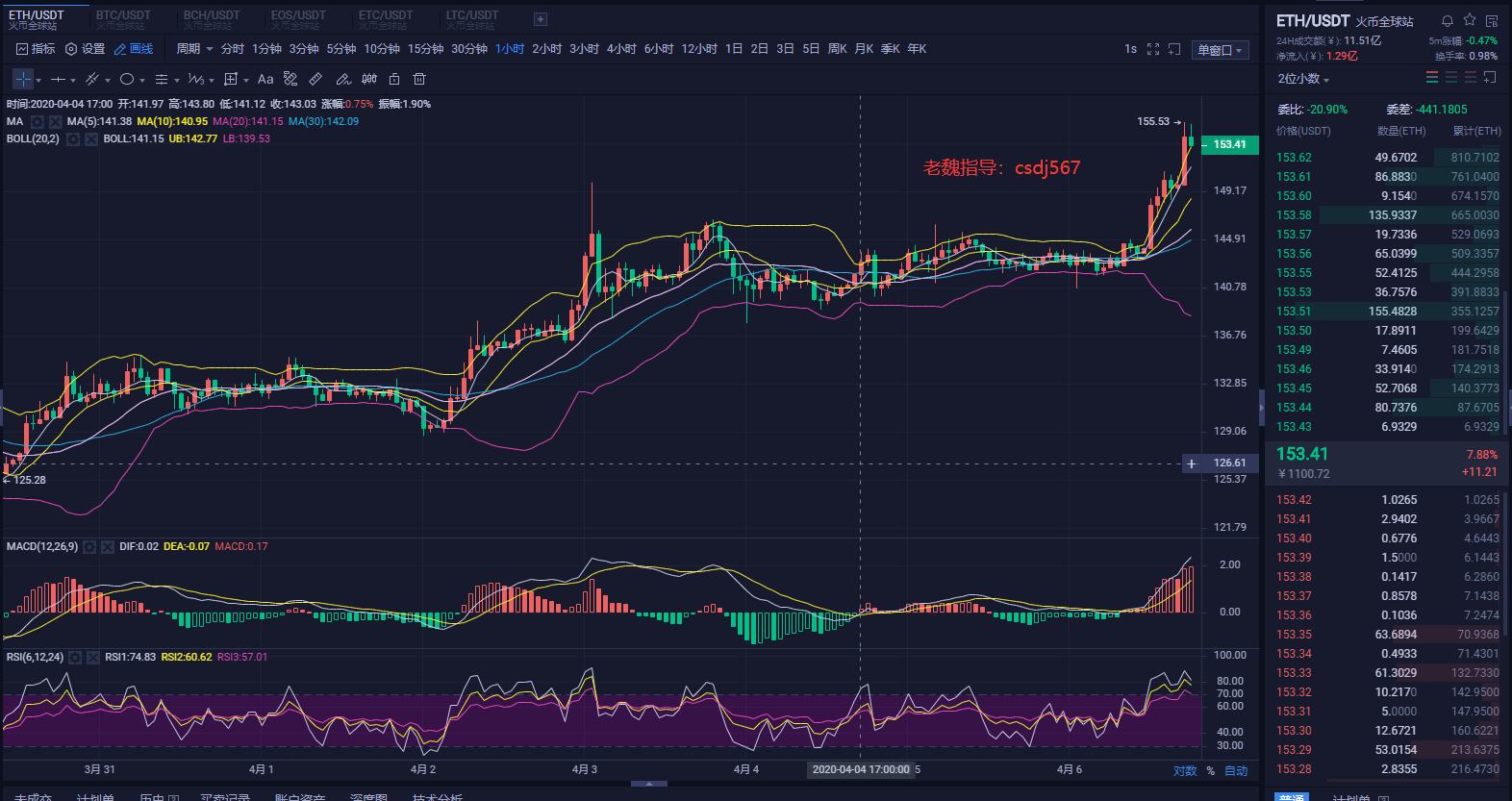Enter fullscreen chart mode

click(x=1153, y=49)
